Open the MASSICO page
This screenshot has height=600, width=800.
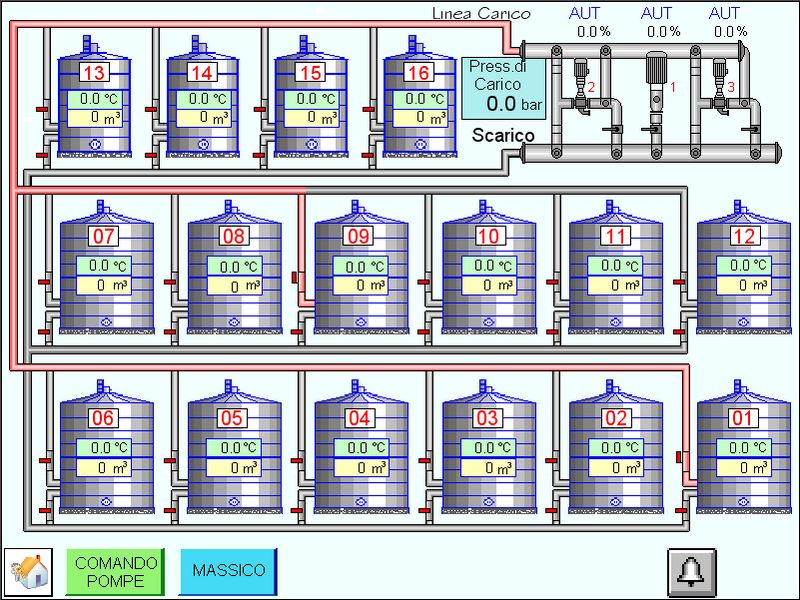coord(229,572)
